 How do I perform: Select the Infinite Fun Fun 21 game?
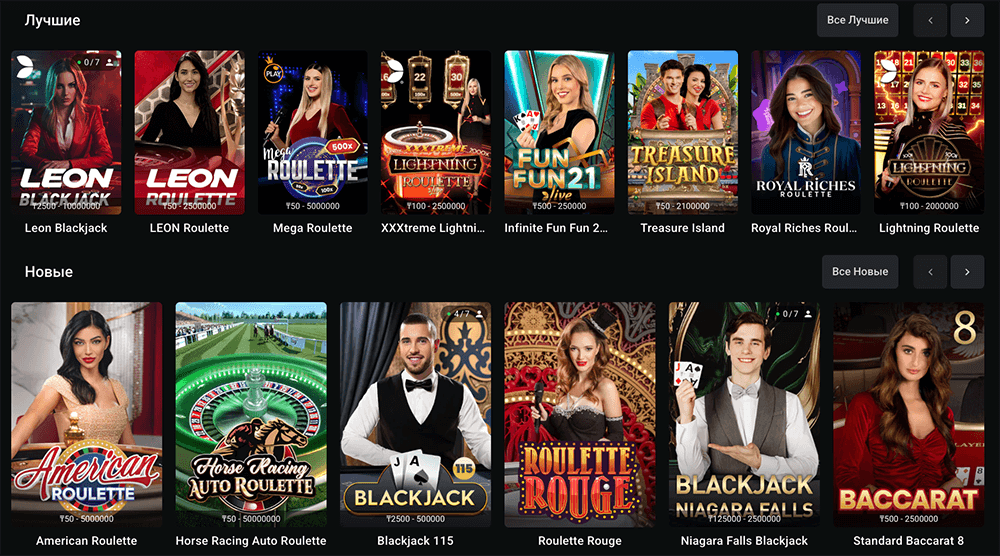[x=559, y=133]
